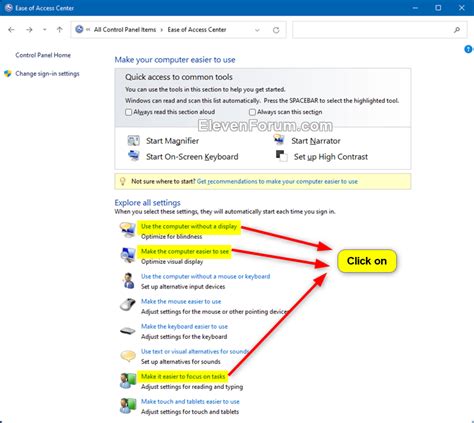Refresh the address bar location
Image resolution: width=474 pixels, height=423 pixels.
click(x=276, y=30)
